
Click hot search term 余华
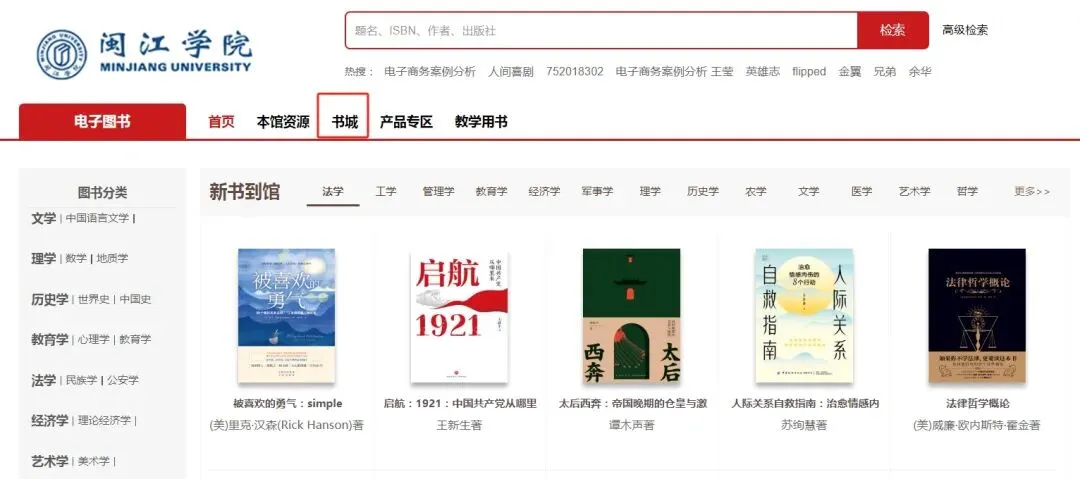(x=920, y=72)
